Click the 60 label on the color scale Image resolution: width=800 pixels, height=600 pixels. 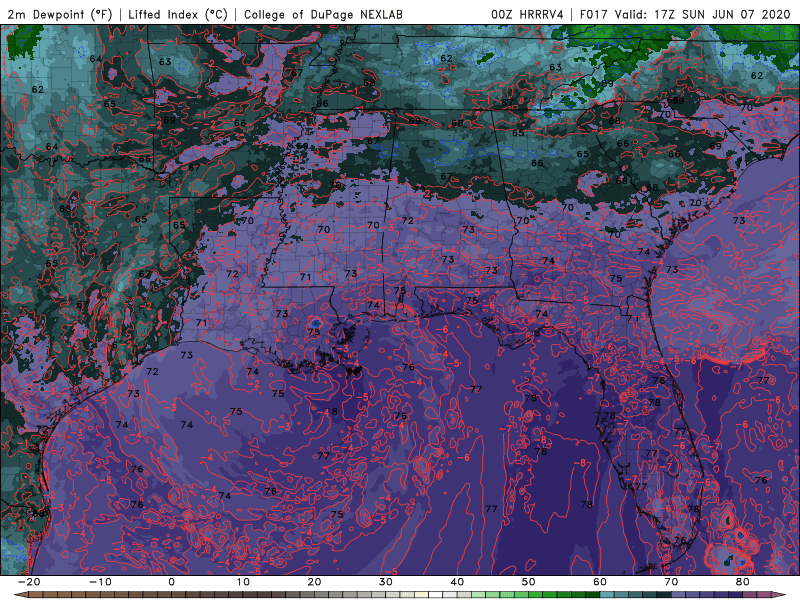point(600,582)
